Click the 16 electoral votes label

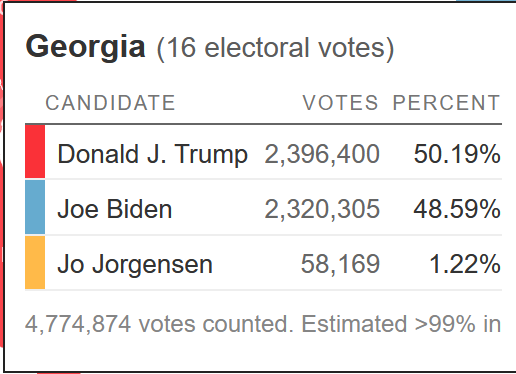click(275, 49)
